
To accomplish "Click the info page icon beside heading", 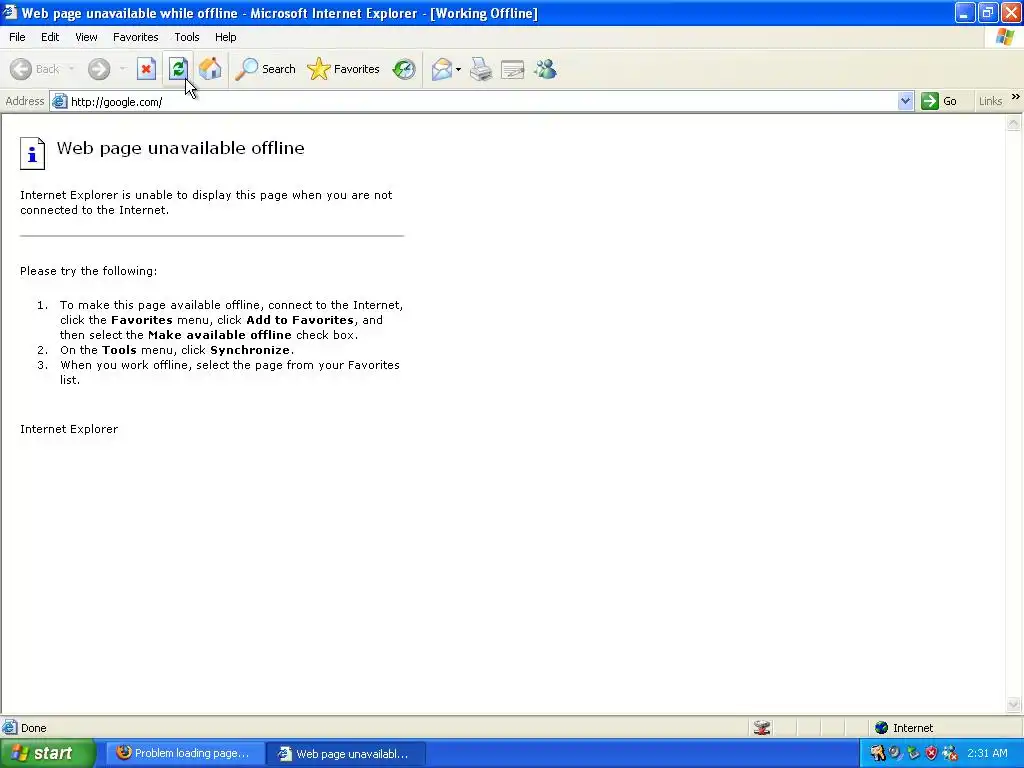I will pyautogui.click(x=32, y=153).
